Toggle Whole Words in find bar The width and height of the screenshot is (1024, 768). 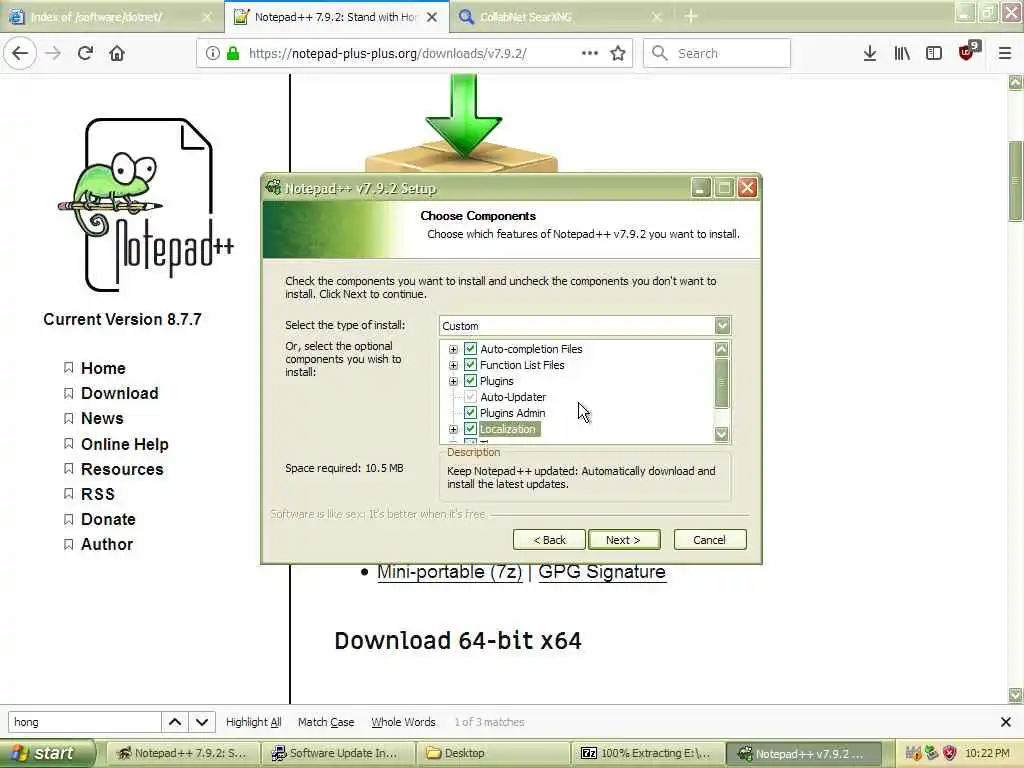[403, 722]
